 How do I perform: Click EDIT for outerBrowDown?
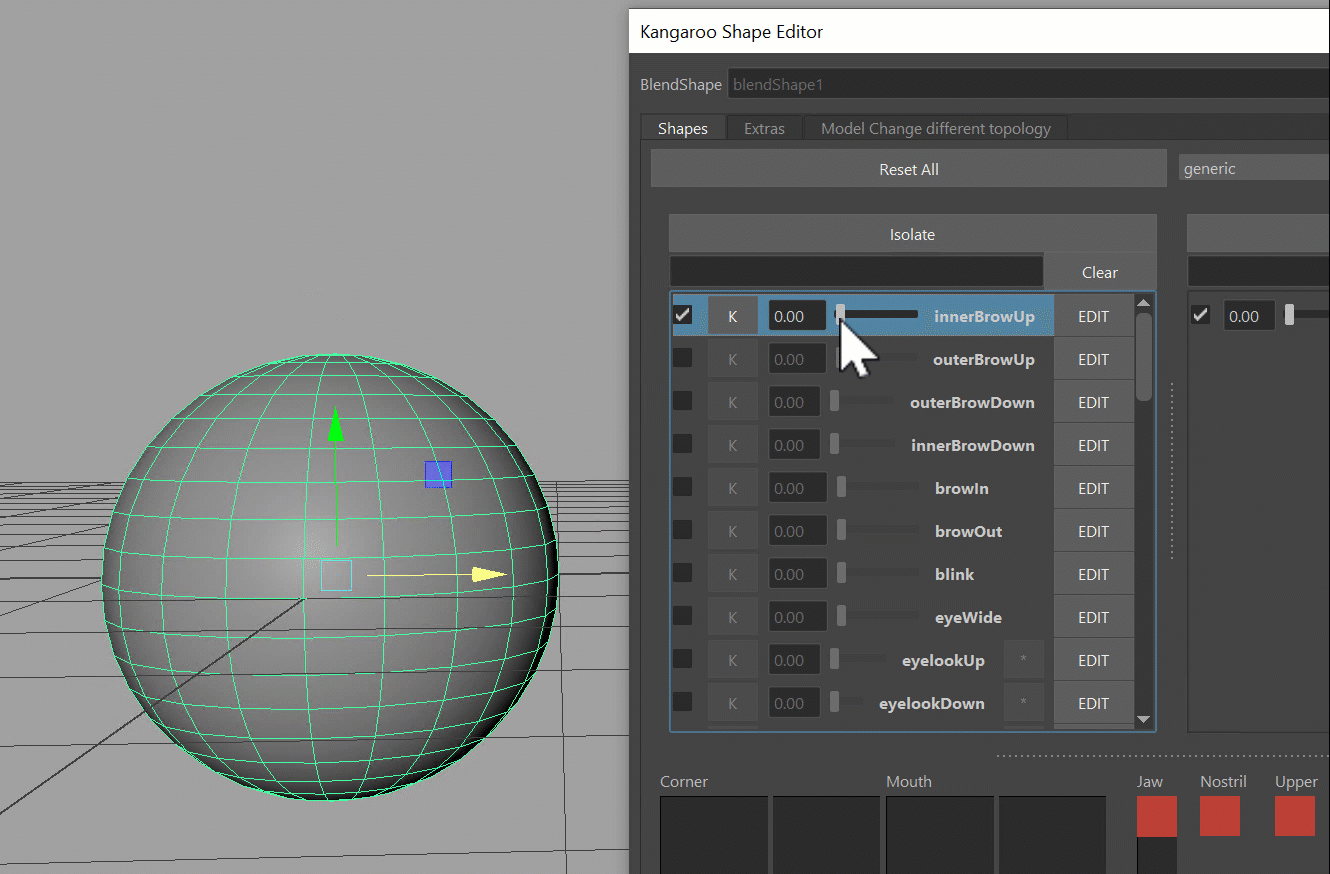(x=1094, y=402)
